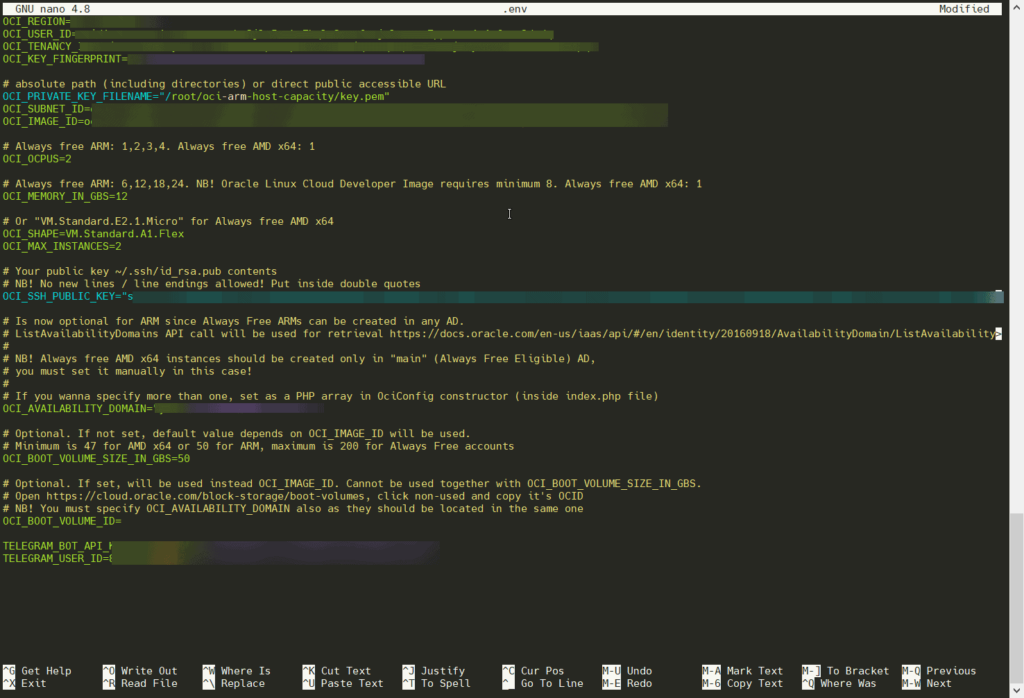The width and height of the screenshot is (1024, 698).
Task: Click the OCI_MAX_INSTANCES=2 line
Action: [x=62, y=246]
